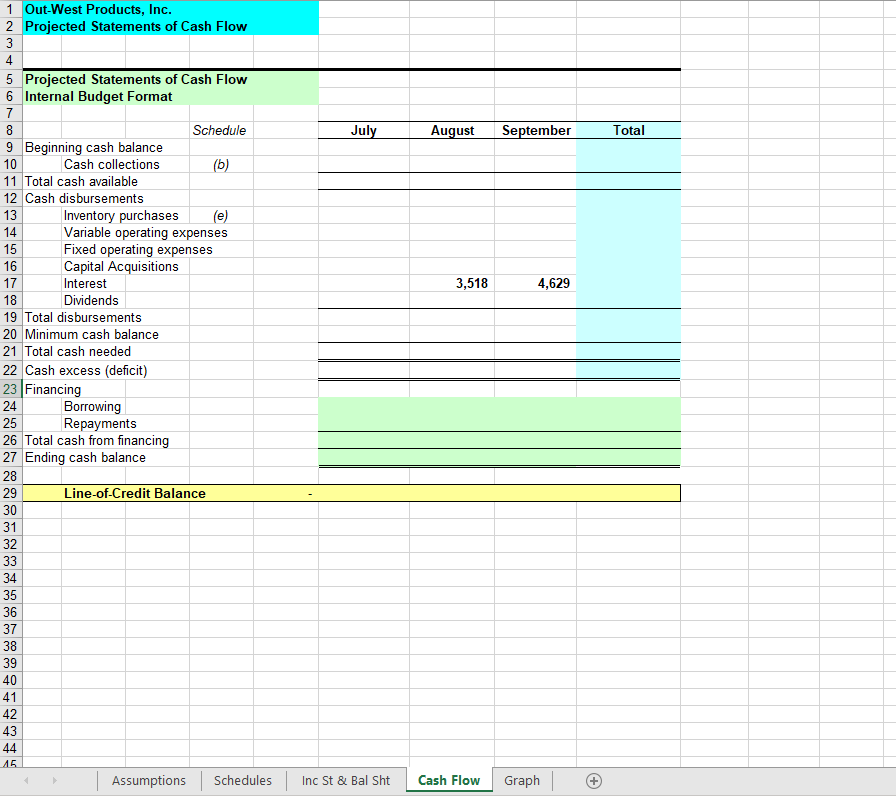
Task: Click the Schedule (b) reference cell
Action: pyautogui.click(x=219, y=164)
